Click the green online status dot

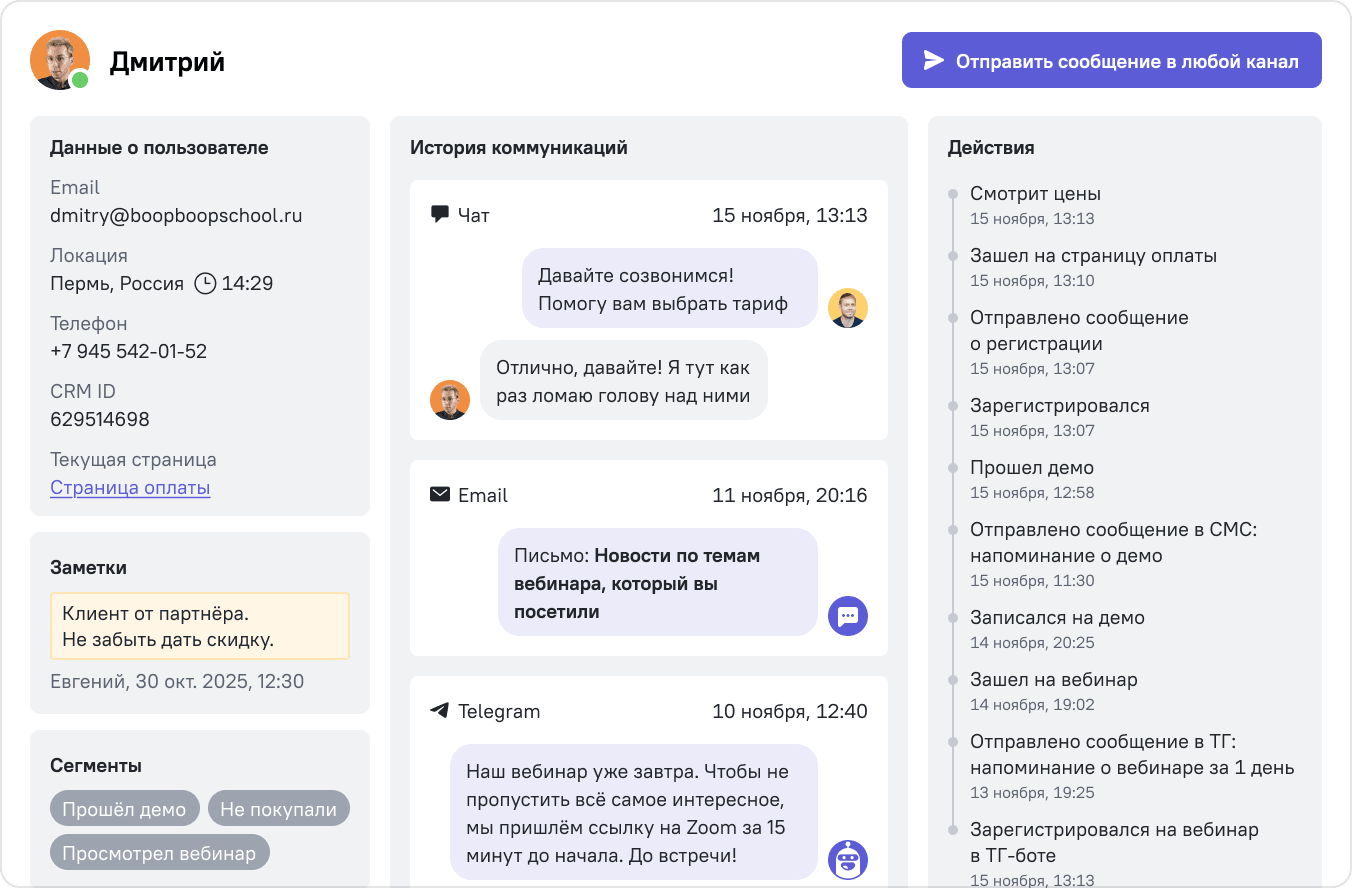click(80, 80)
